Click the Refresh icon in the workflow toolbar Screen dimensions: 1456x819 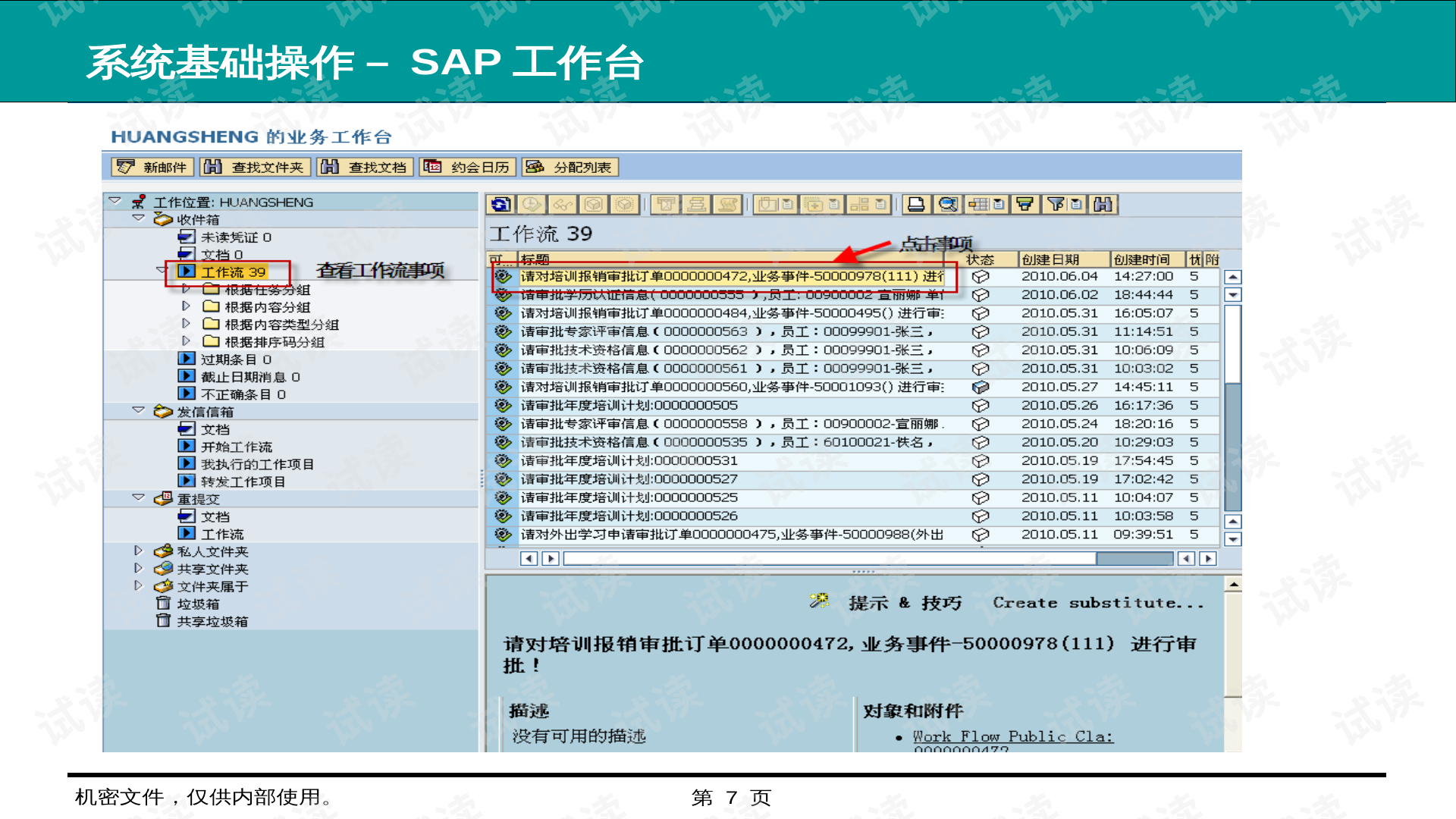pyautogui.click(x=500, y=204)
